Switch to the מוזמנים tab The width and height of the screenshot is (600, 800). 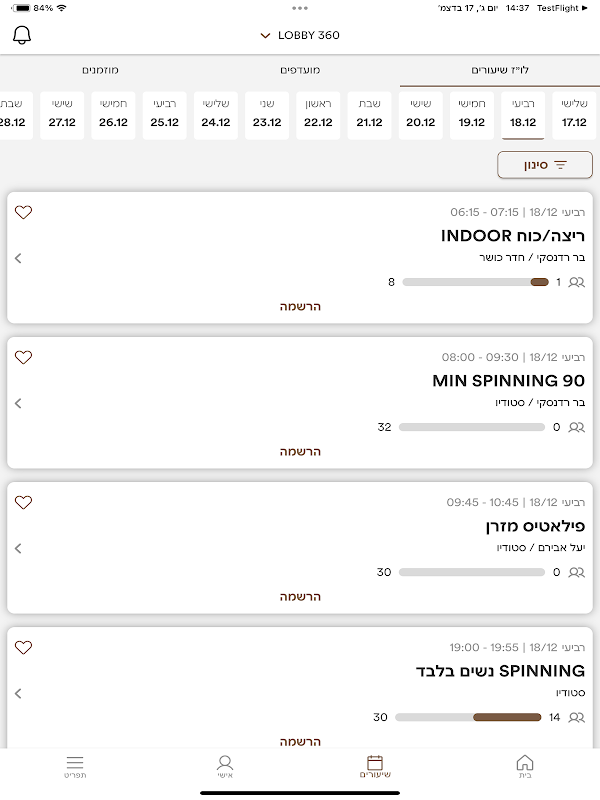pos(100,70)
